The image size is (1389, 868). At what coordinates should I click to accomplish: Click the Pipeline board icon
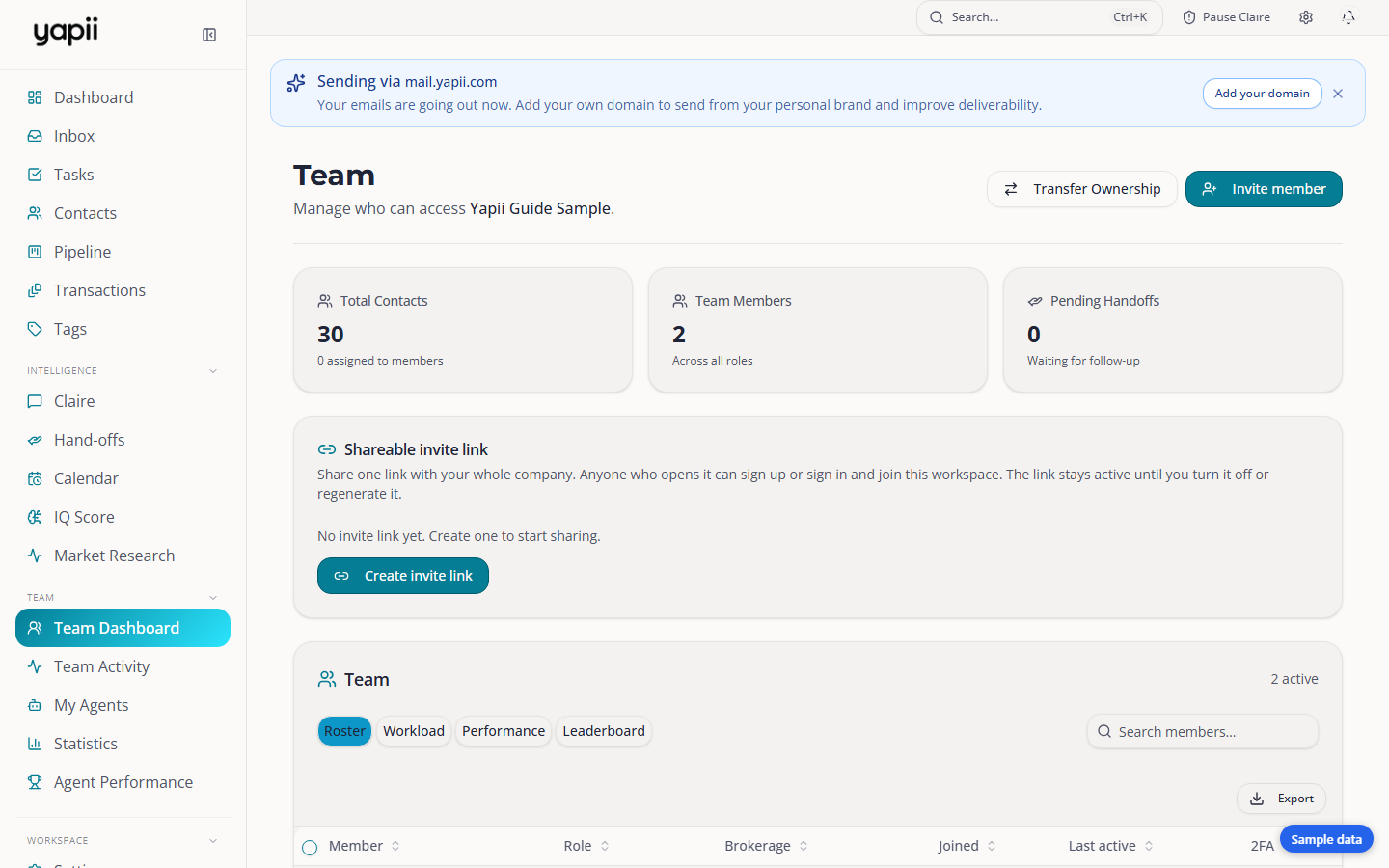[35, 252]
